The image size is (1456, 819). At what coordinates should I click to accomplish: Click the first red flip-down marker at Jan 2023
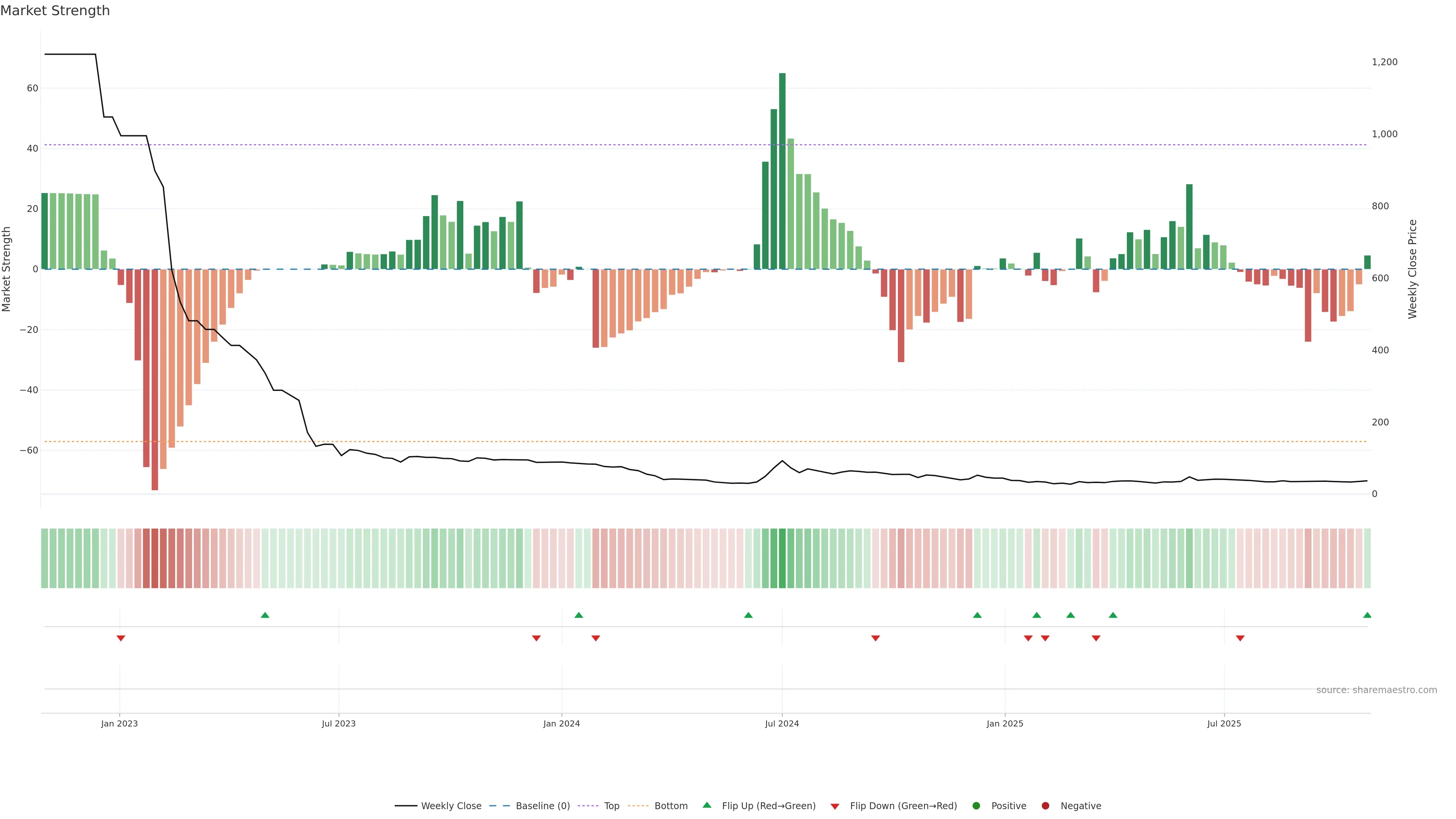click(121, 638)
